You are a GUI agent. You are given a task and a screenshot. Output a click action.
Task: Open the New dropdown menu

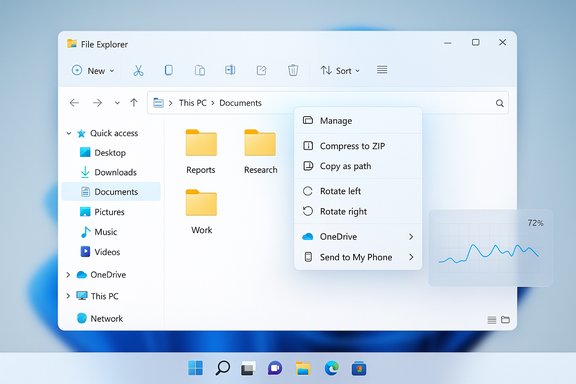93,70
